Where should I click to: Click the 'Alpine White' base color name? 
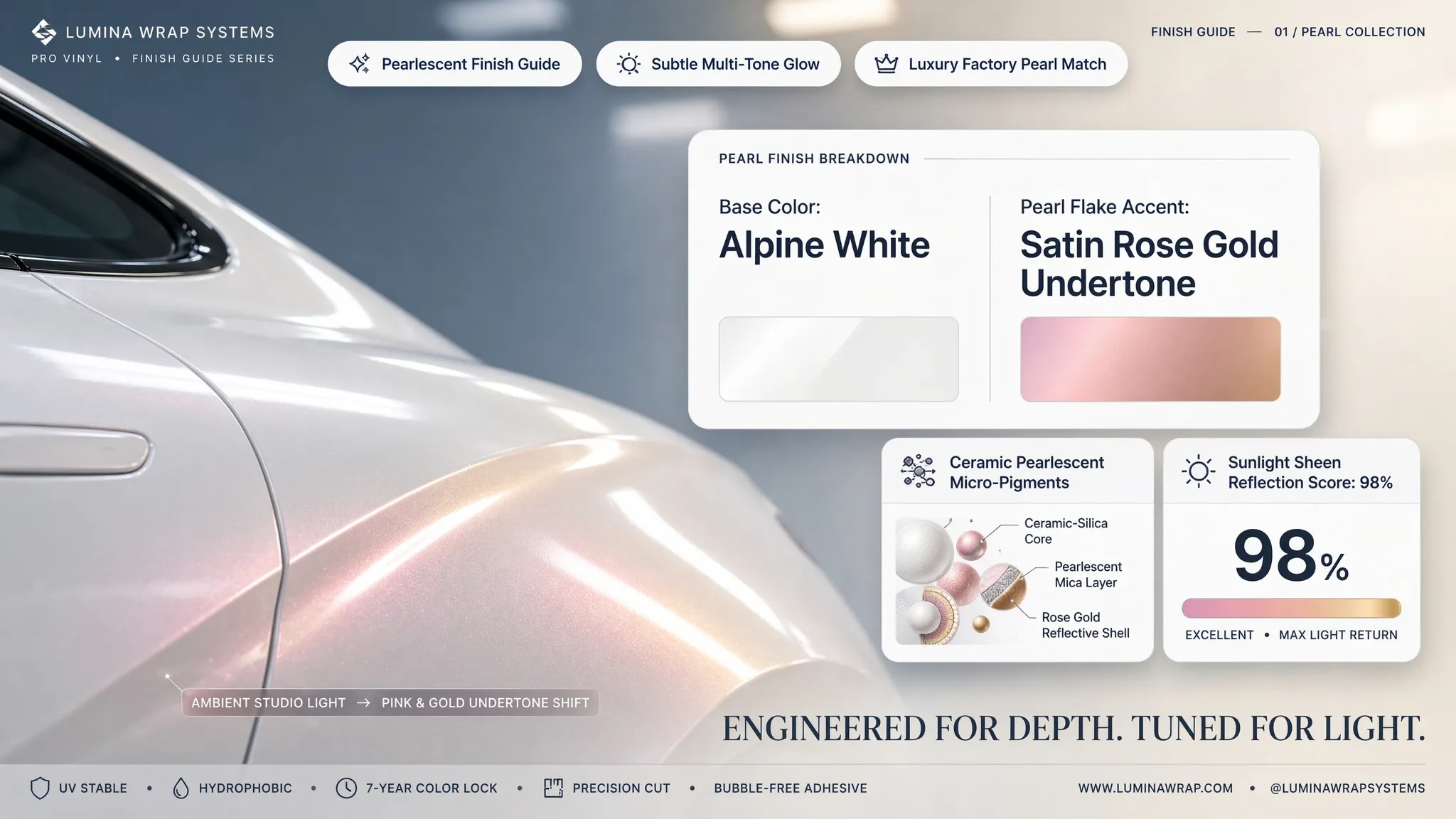pyautogui.click(x=824, y=245)
